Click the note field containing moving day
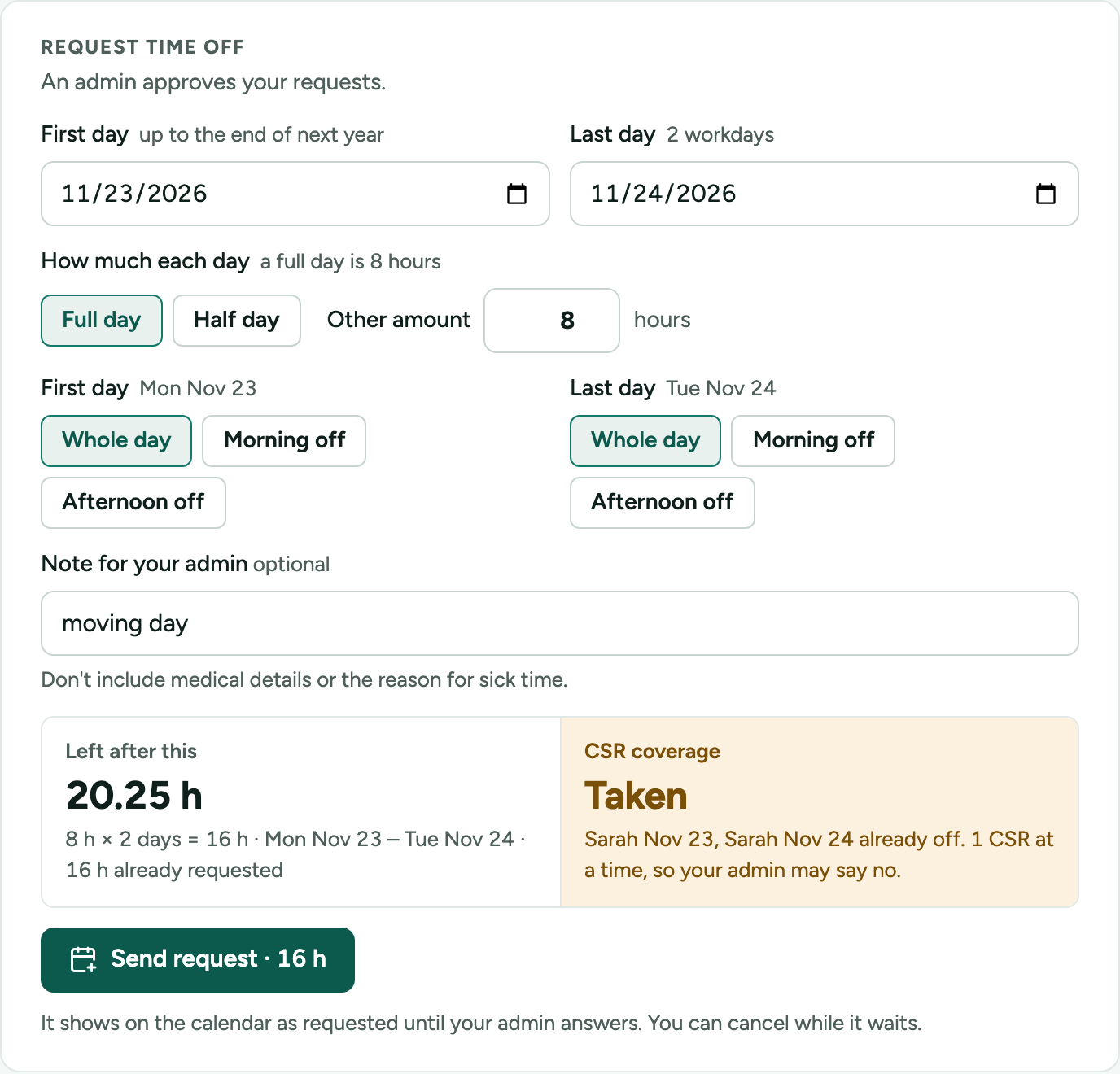Screen dimensions: 1120x1074 tap(560, 623)
